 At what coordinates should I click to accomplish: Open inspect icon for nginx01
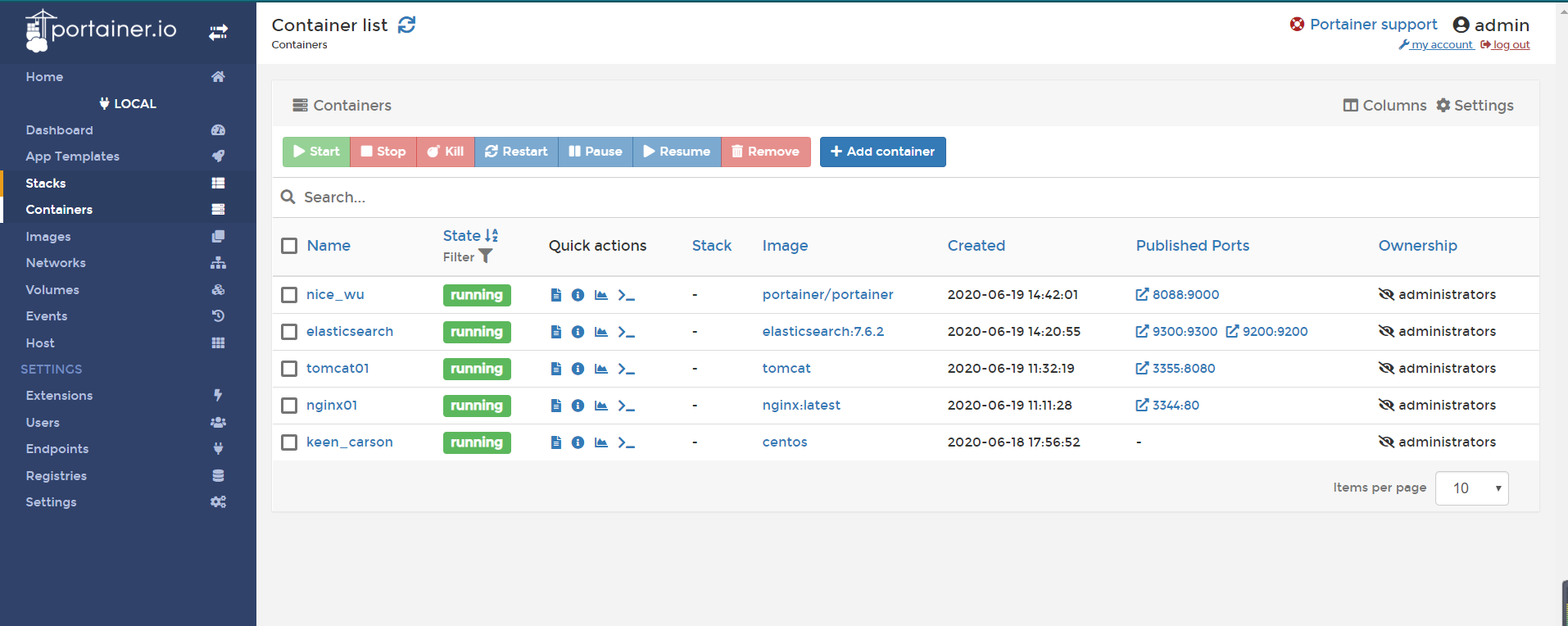[x=578, y=406]
